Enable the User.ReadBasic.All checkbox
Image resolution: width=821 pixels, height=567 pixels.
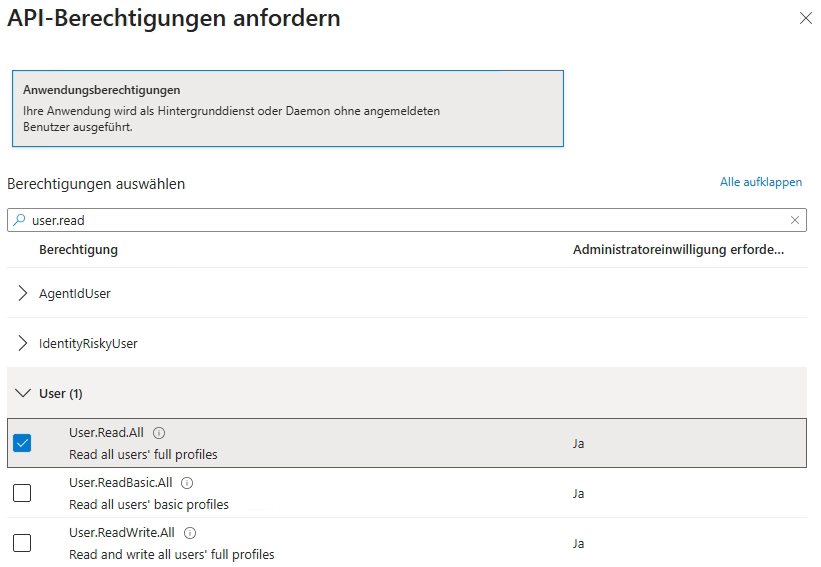pos(22,493)
